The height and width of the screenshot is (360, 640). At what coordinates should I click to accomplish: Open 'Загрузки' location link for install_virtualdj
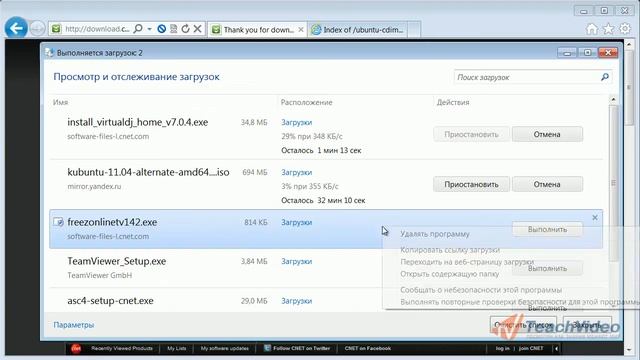(x=296, y=122)
